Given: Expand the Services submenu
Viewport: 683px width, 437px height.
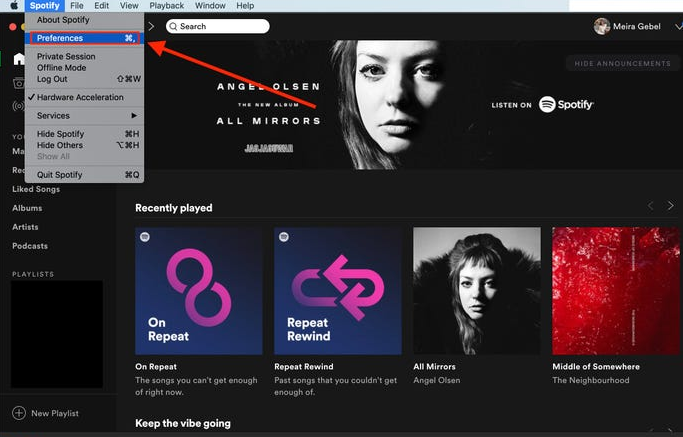Looking at the screenshot, I should [85, 115].
